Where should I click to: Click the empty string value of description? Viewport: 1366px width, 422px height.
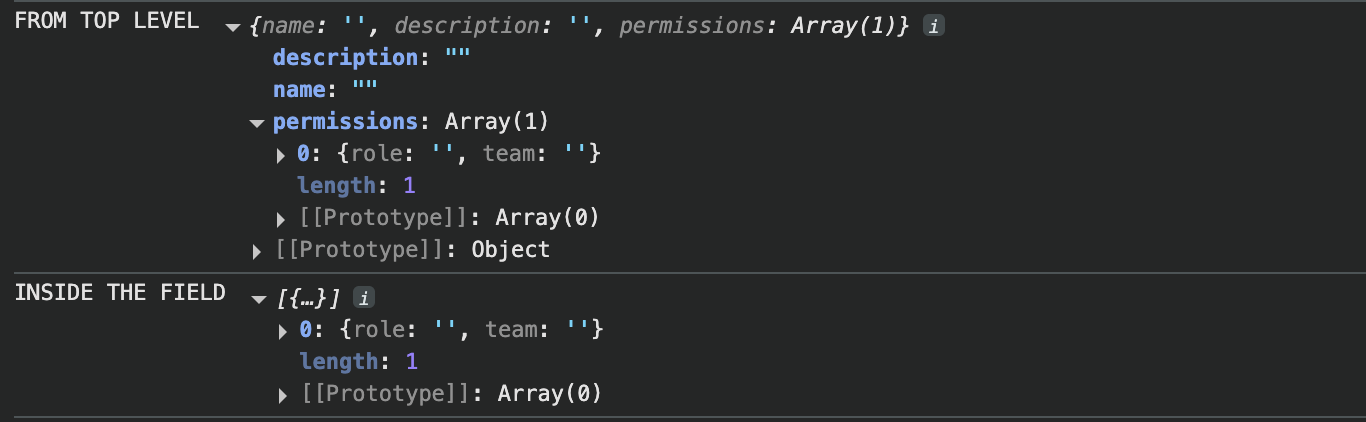point(457,58)
